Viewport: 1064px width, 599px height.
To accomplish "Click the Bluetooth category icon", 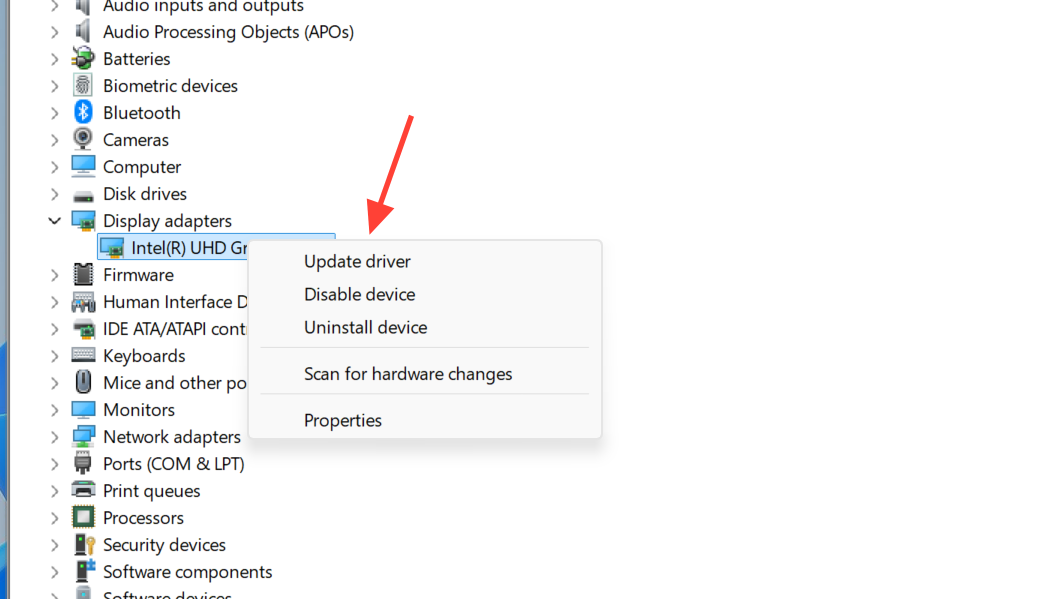I will tap(84, 113).
